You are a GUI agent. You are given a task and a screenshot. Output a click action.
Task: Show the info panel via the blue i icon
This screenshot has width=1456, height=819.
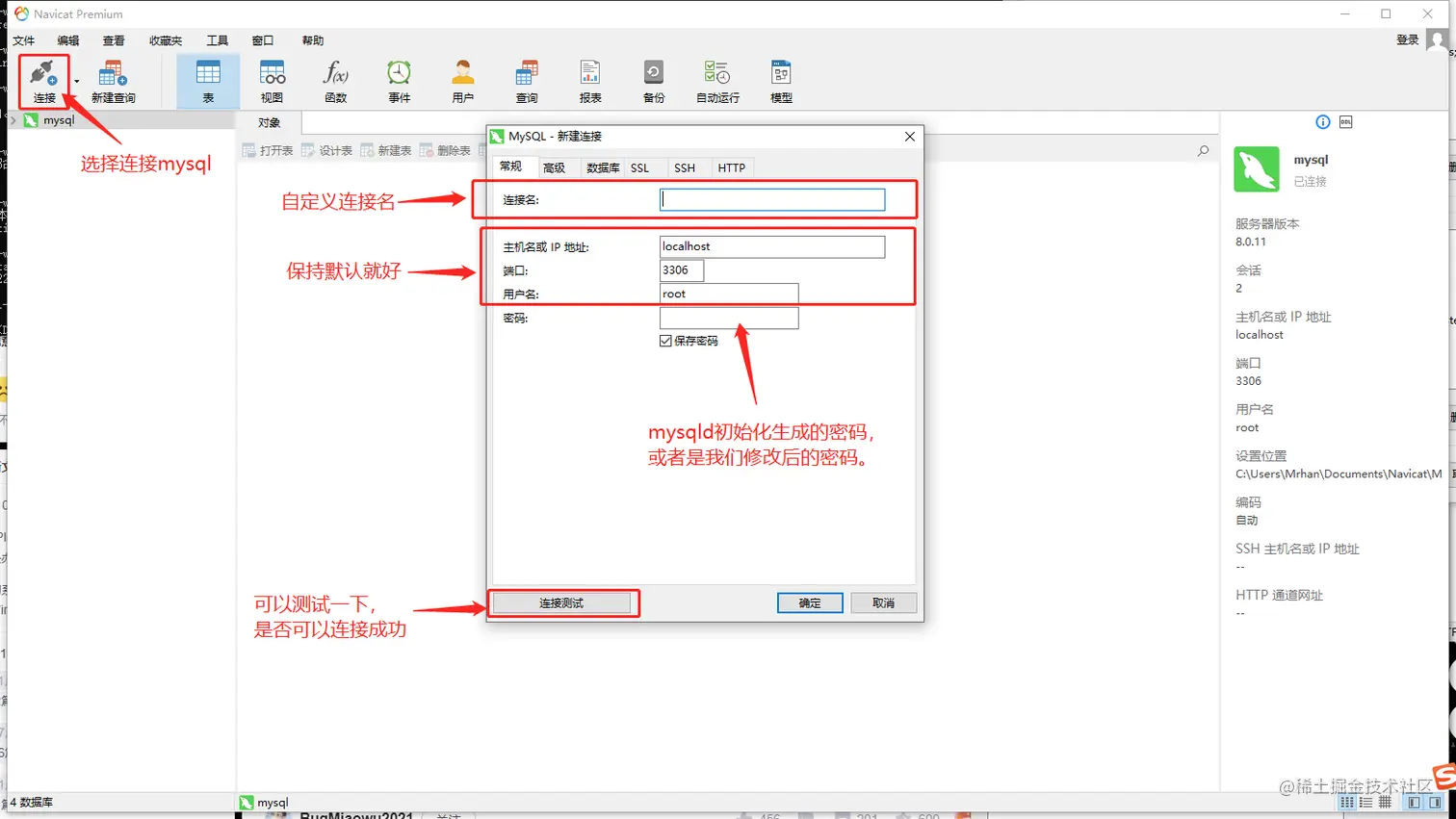[1323, 122]
